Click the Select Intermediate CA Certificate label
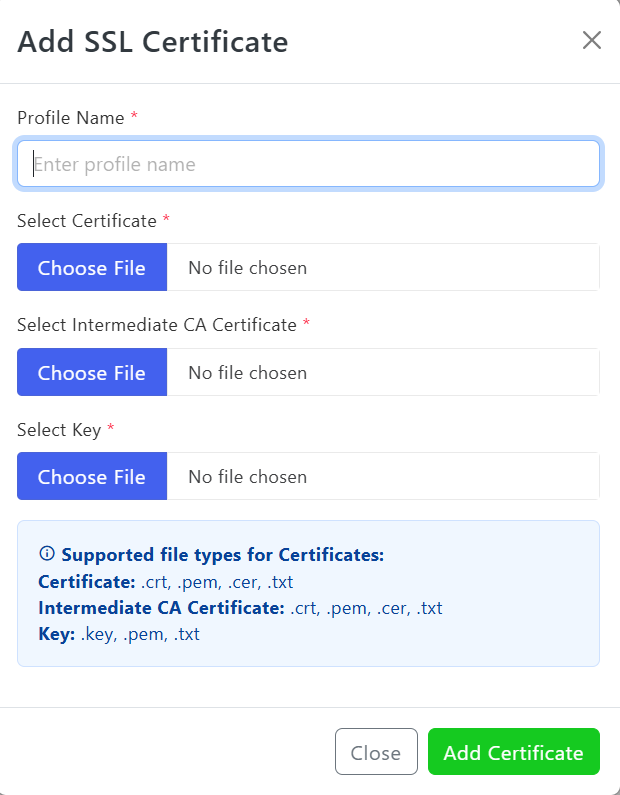This screenshot has height=795, width=620. point(157,325)
